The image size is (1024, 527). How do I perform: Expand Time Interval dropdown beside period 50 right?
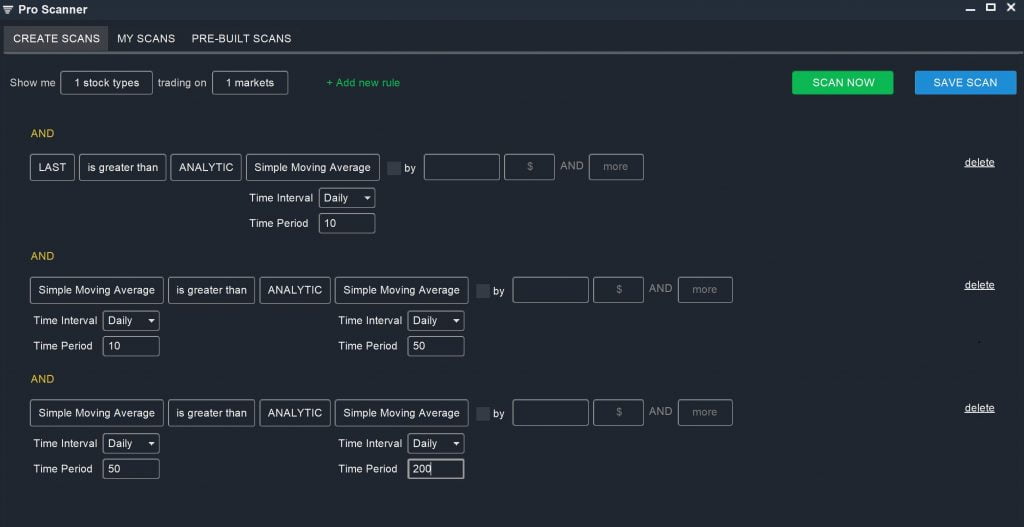click(436, 321)
